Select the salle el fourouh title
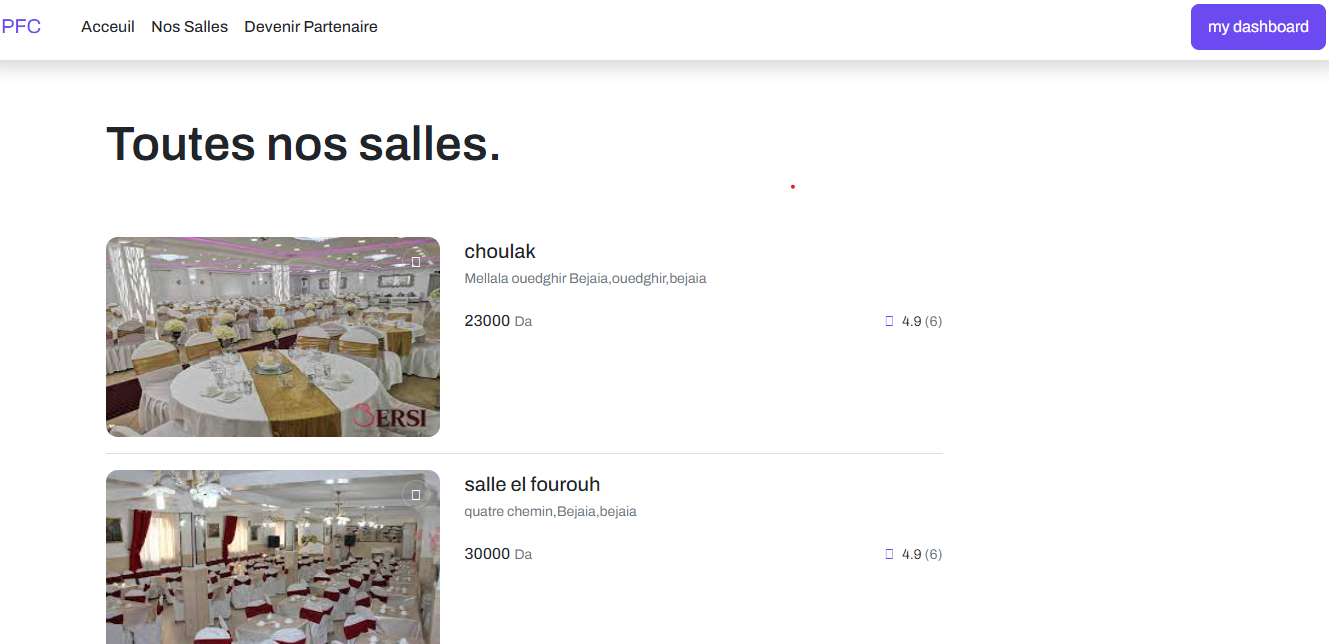Image resolution: width=1329 pixels, height=644 pixels. 532,485
